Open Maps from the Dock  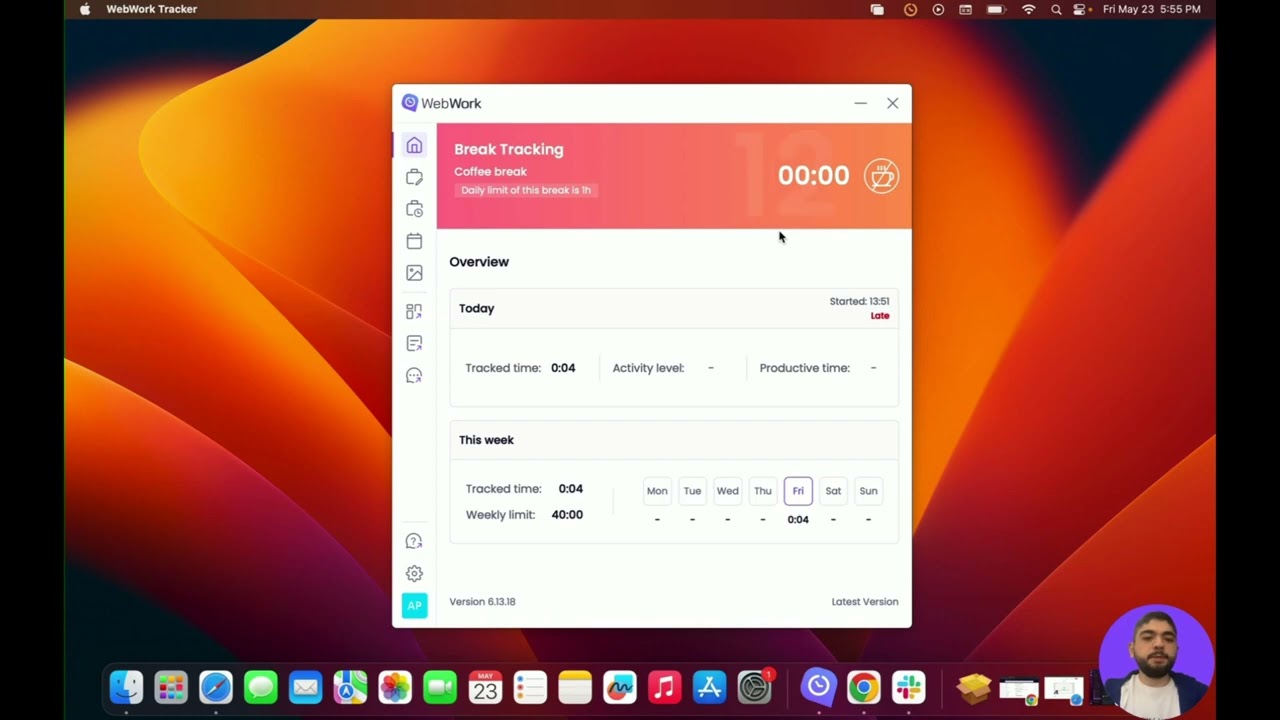pyautogui.click(x=350, y=687)
